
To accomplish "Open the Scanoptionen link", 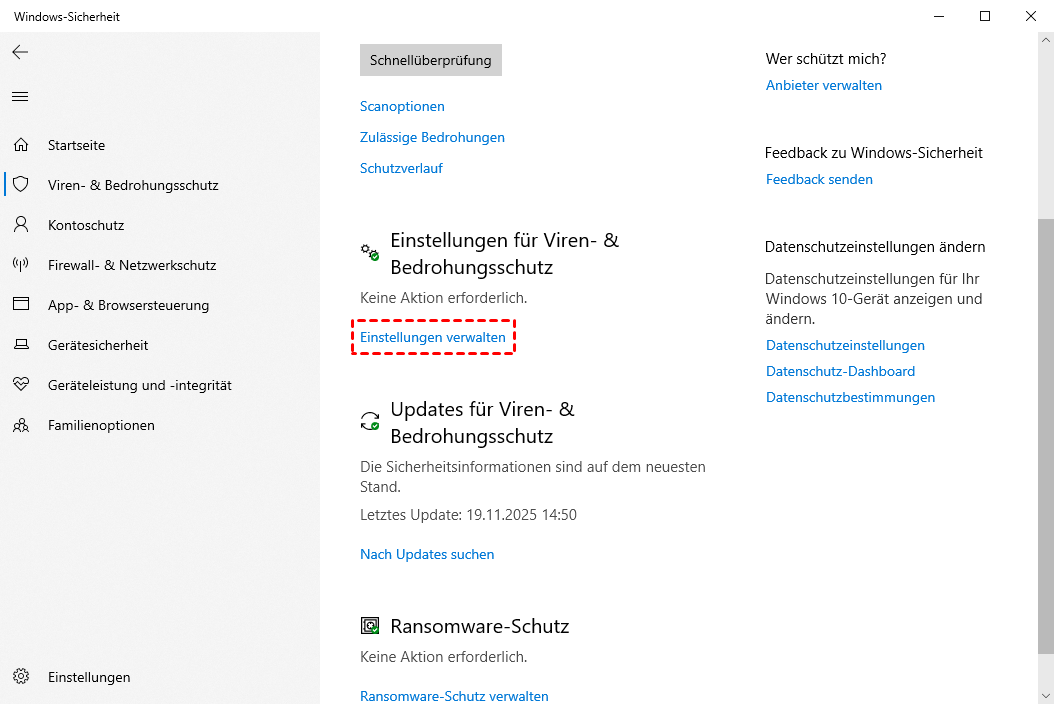I will point(402,106).
